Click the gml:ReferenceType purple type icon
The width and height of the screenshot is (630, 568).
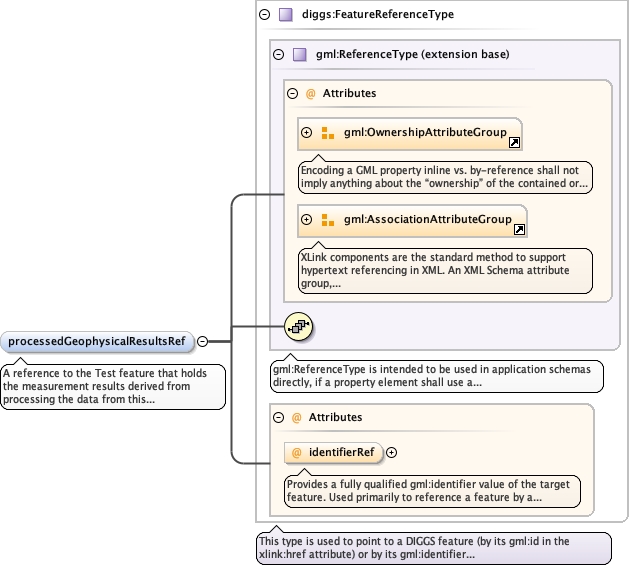[300, 54]
